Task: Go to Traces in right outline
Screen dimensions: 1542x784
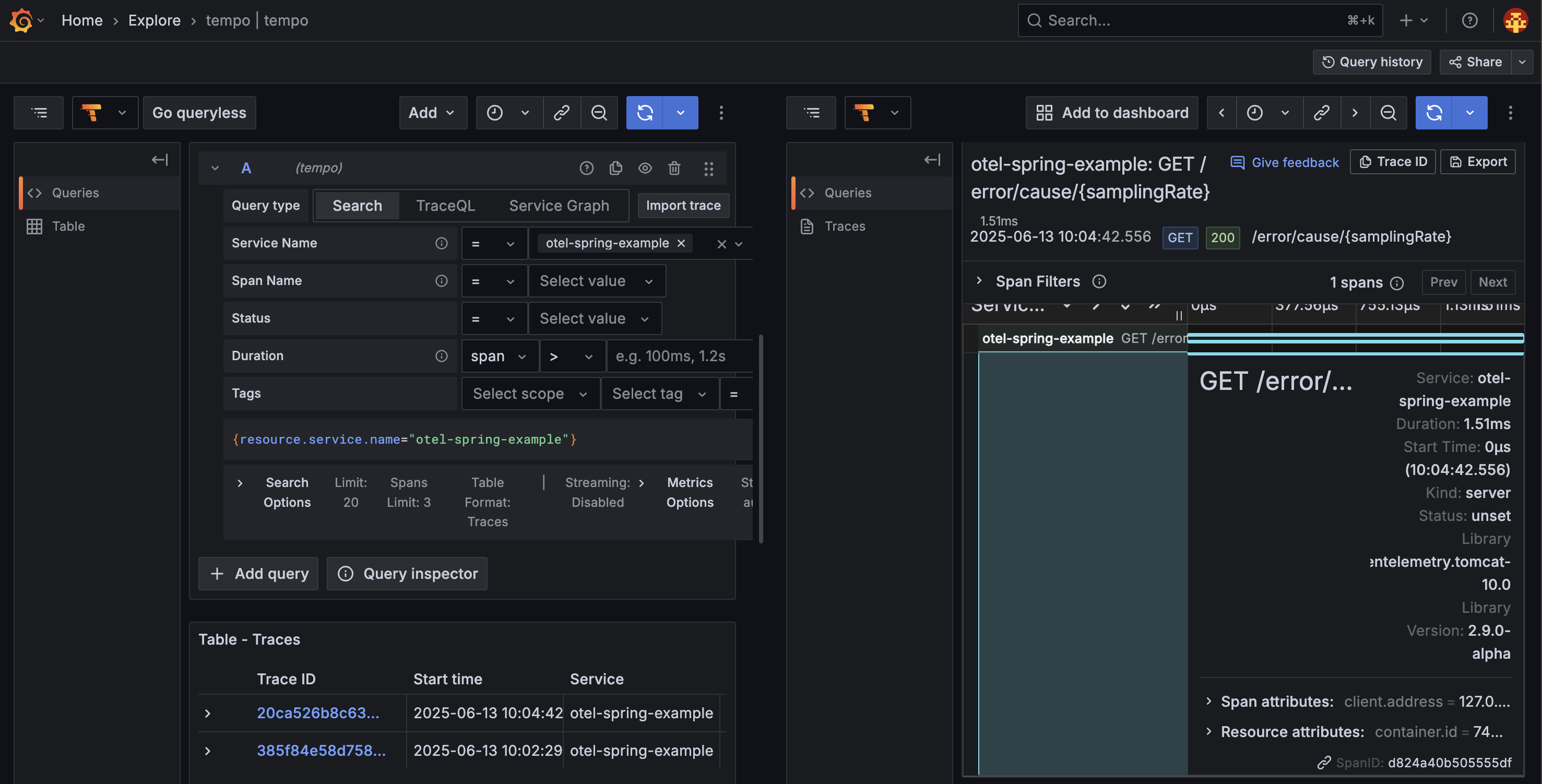Action: pos(872,226)
